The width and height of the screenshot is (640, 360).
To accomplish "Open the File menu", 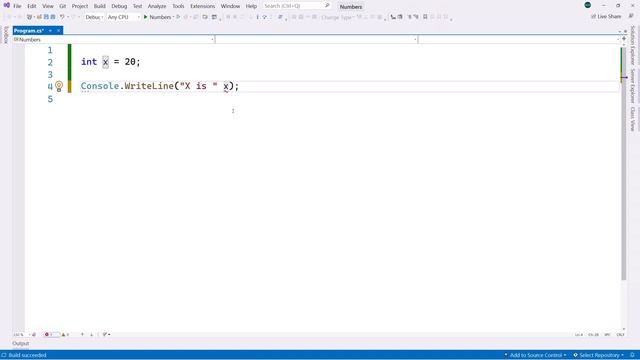I will [17, 6].
